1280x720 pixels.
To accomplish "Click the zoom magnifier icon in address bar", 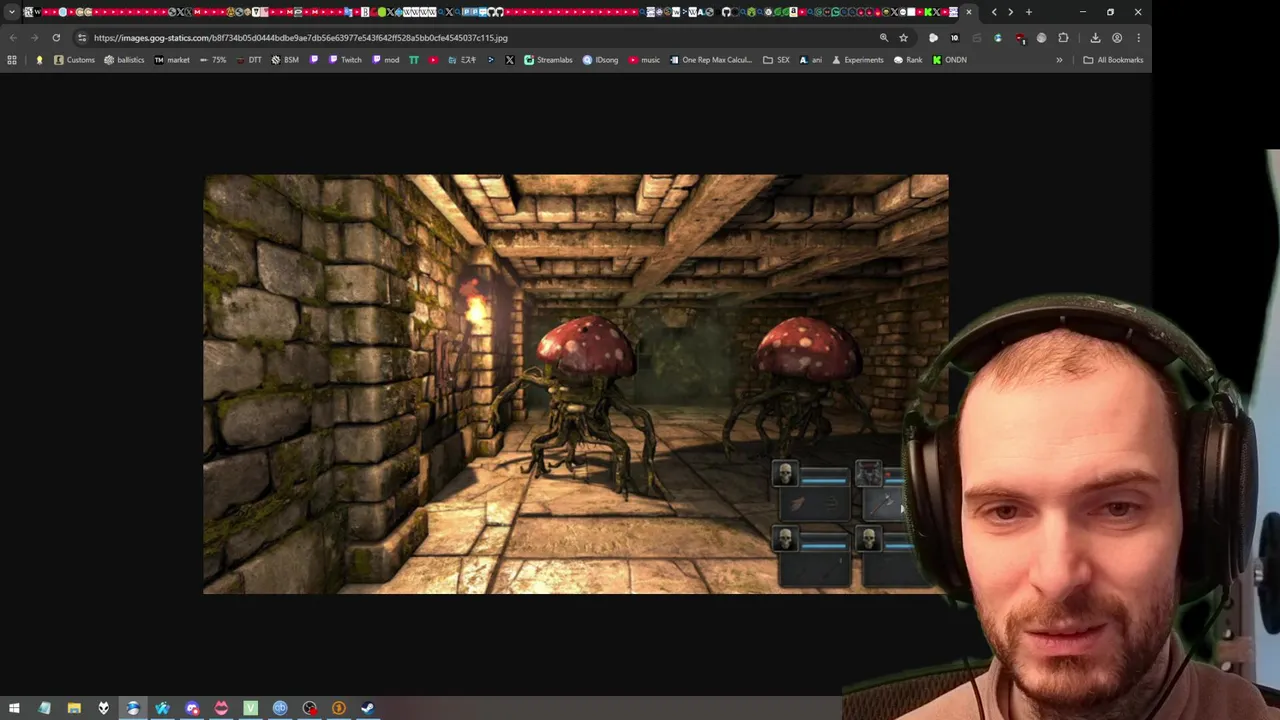I will (884, 38).
